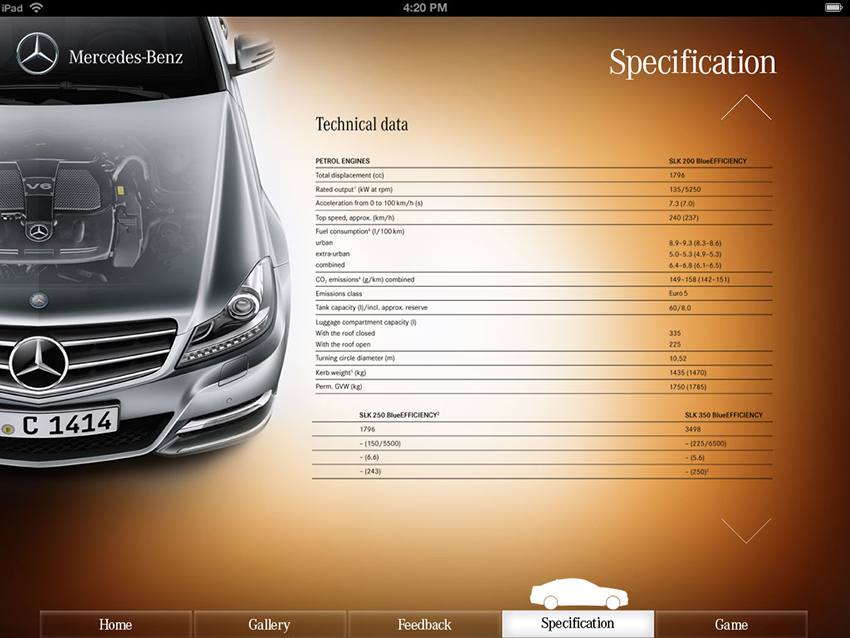850x638 pixels.
Task: Tap the white car silhouette icon
Action: click(x=579, y=593)
